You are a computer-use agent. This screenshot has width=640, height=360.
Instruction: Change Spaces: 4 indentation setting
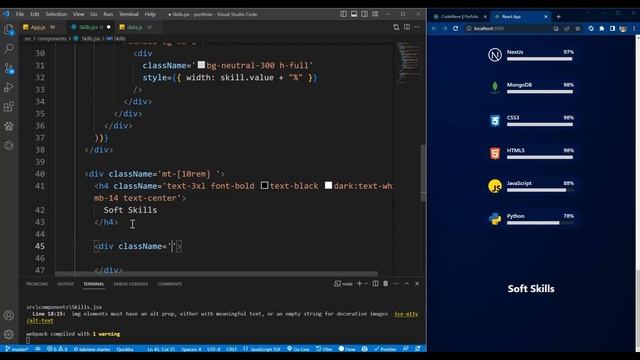(191, 349)
